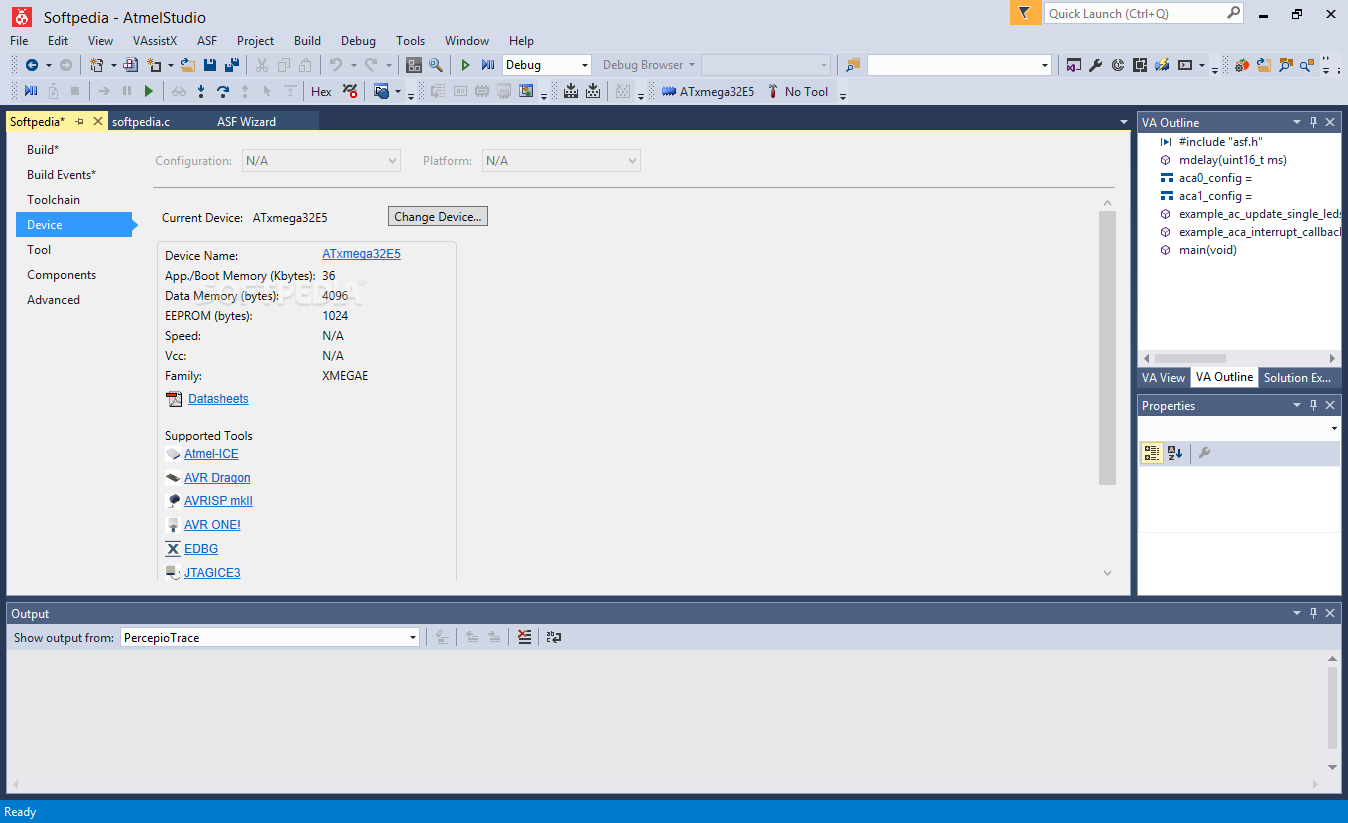The height and width of the screenshot is (823, 1348).
Task: Switch to the softpedia.c tab
Action: [141, 121]
